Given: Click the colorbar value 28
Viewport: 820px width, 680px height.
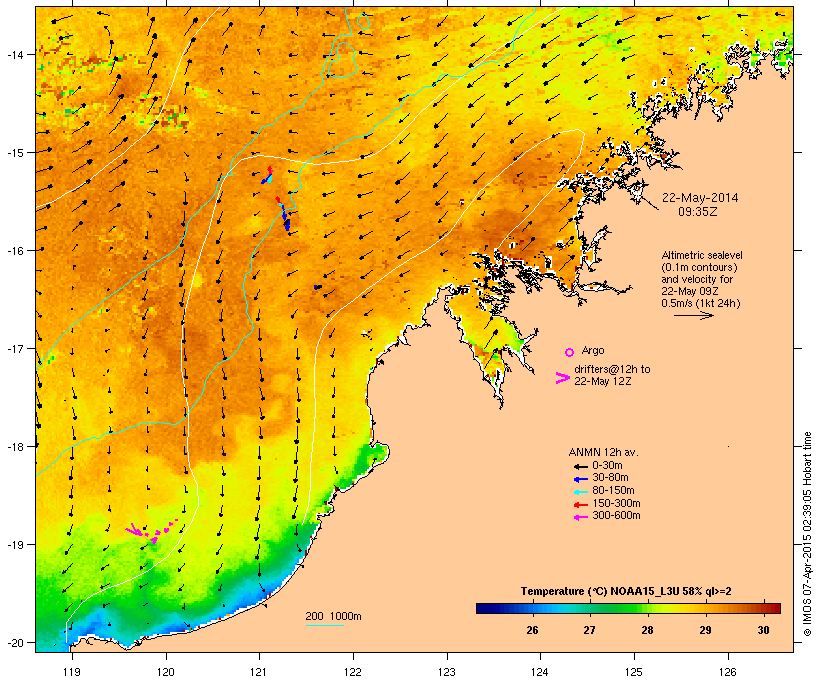Looking at the screenshot, I should pyautogui.click(x=647, y=630).
